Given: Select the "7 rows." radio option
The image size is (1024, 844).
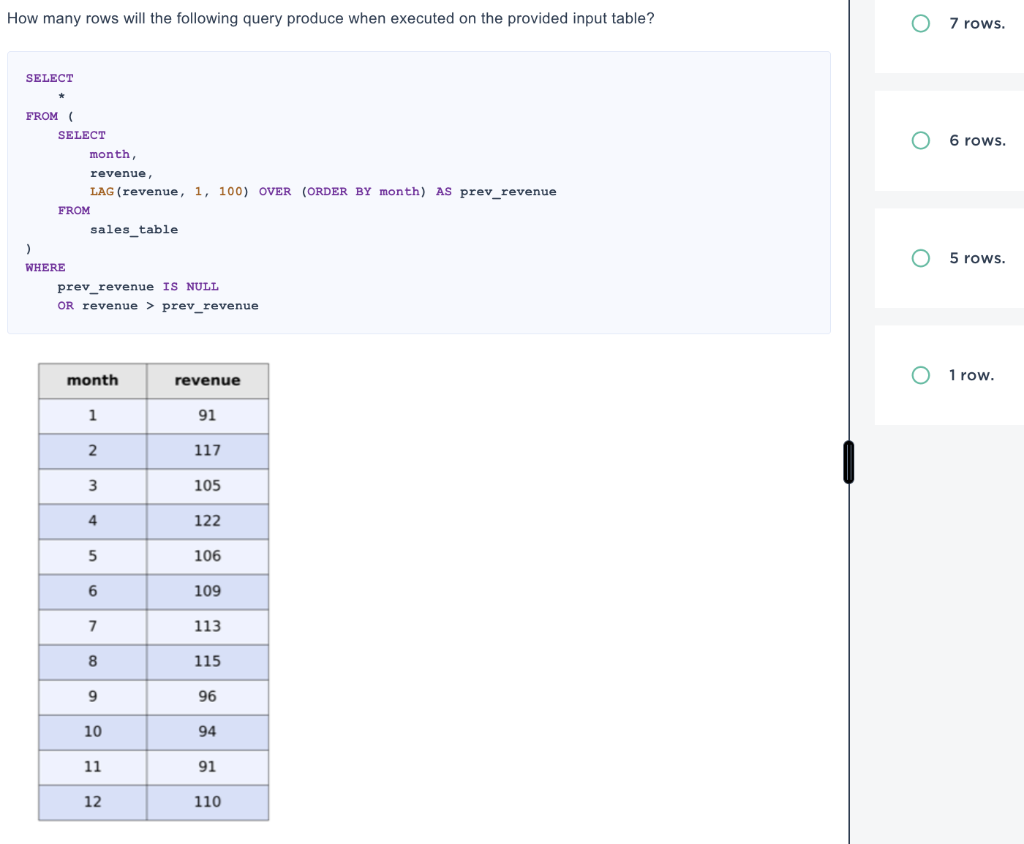Looking at the screenshot, I should [921, 24].
